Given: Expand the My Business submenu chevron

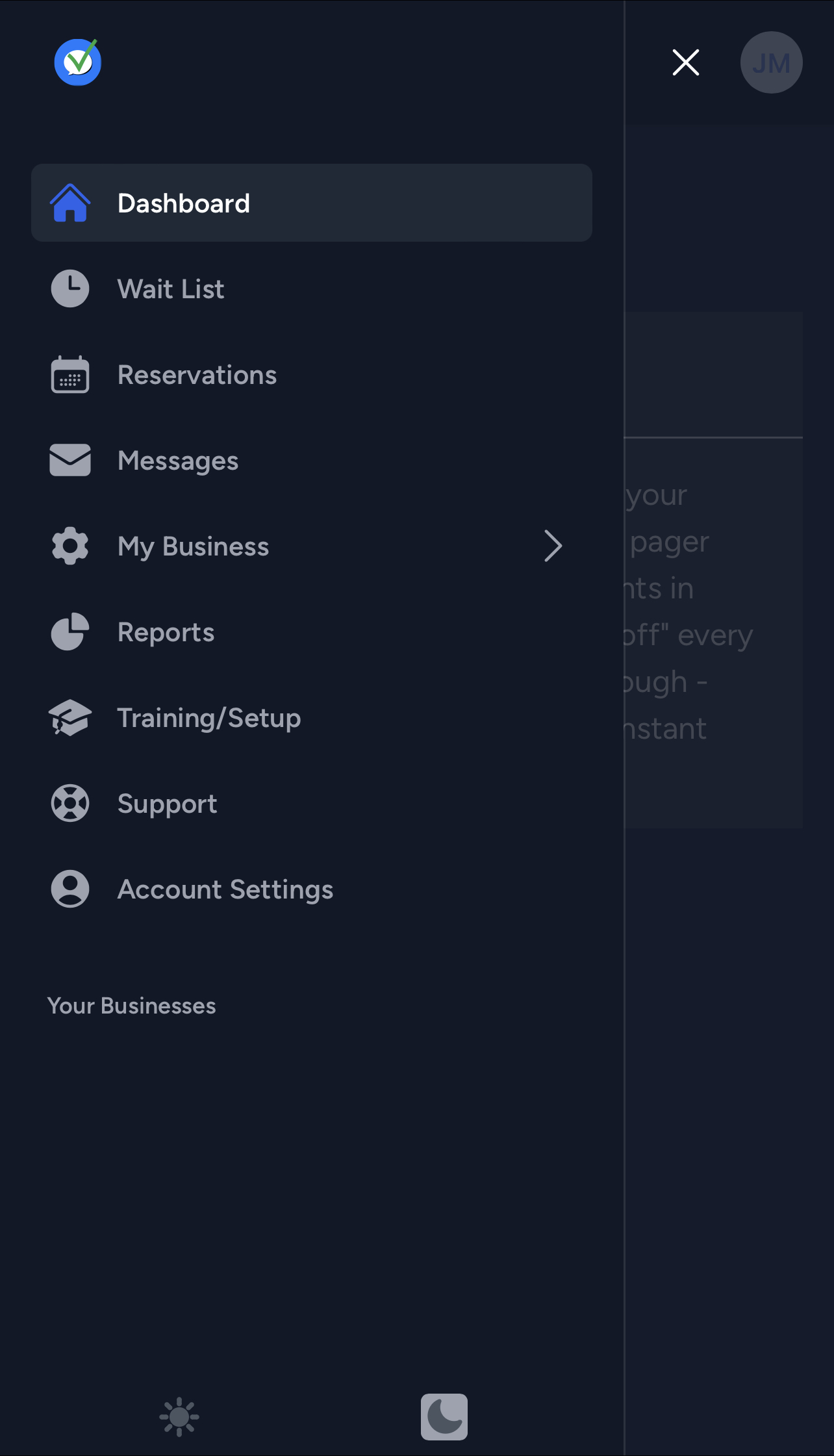Looking at the screenshot, I should (554, 546).
